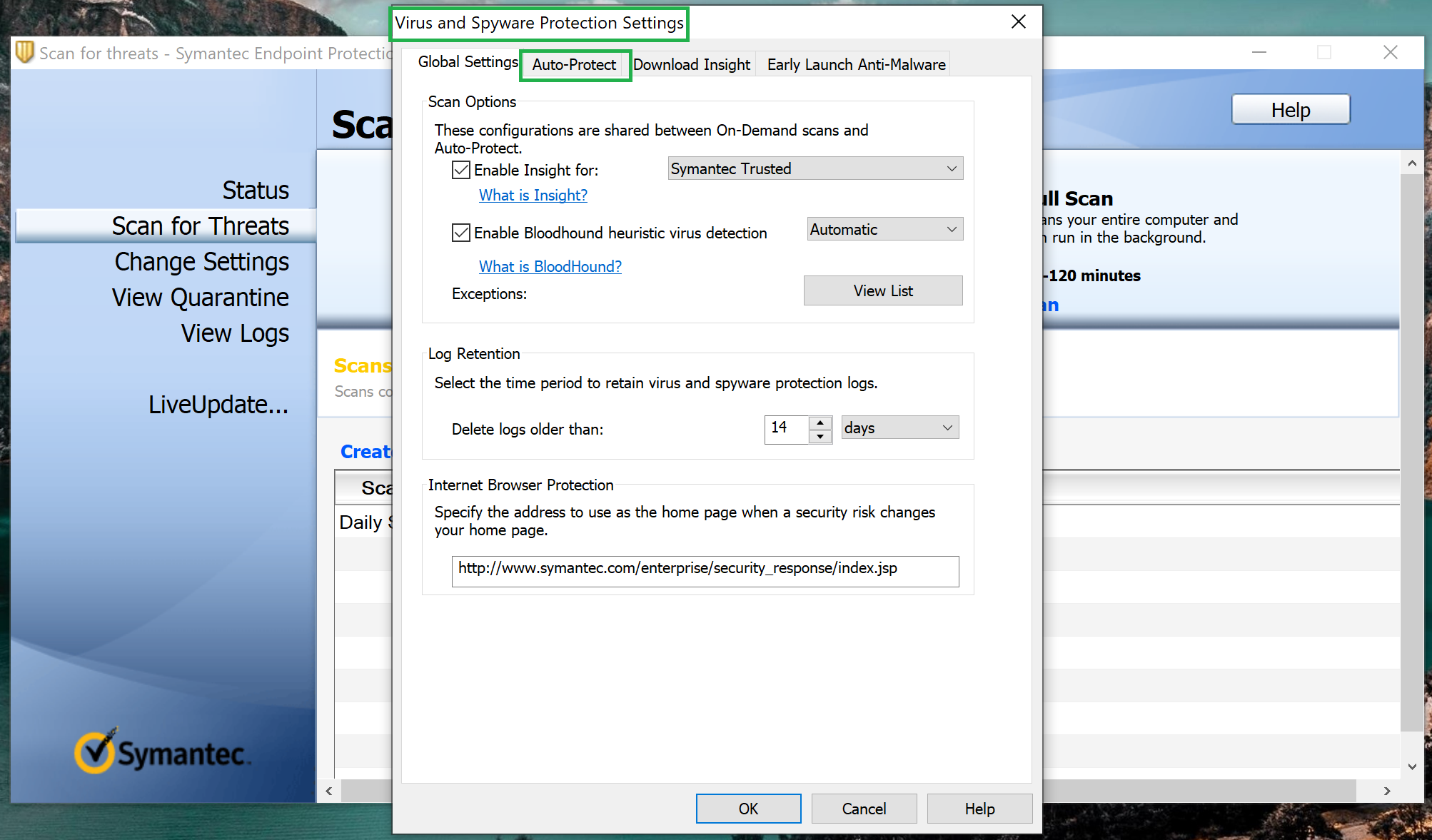This screenshot has height=840, width=1432.
Task: Open View Quarantine from the sidebar
Action: (x=201, y=297)
